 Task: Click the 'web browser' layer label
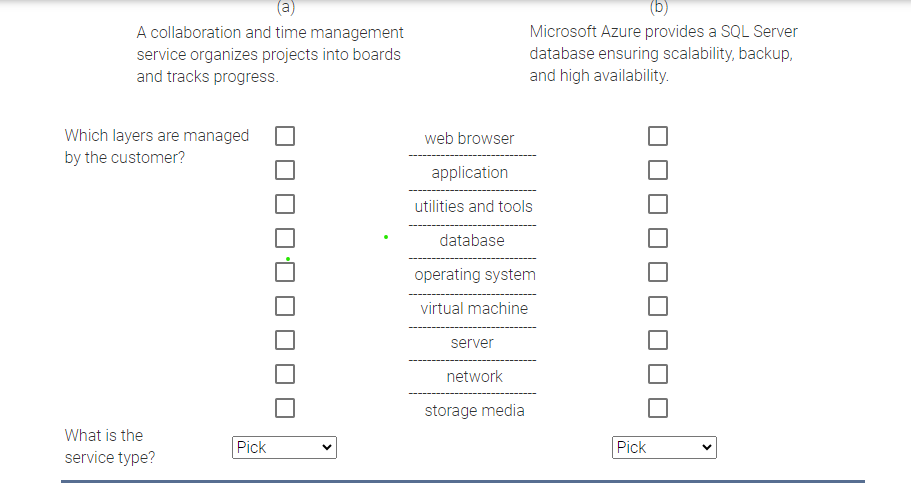(x=469, y=138)
